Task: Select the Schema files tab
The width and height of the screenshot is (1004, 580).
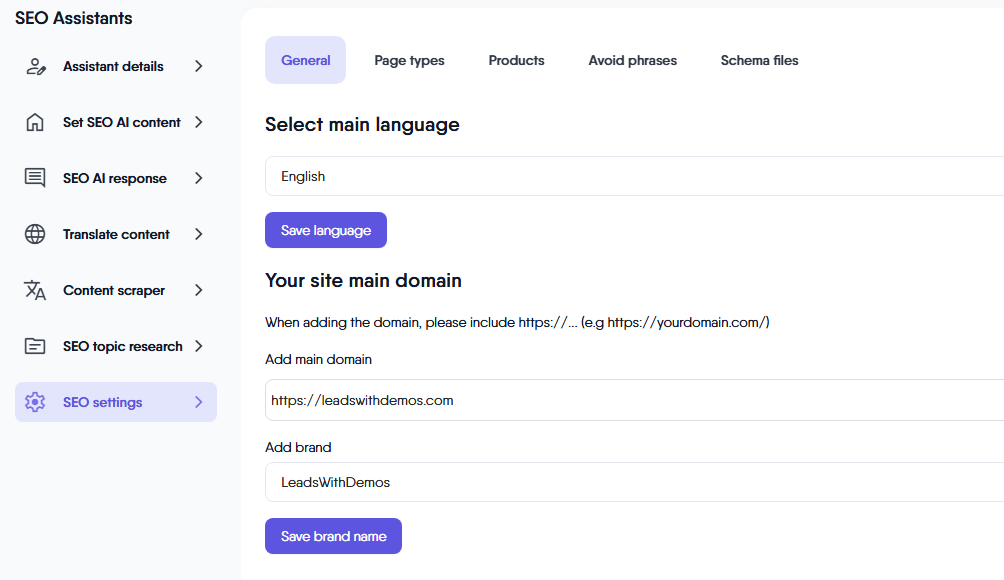Action: pyautogui.click(x=759, y=61)
